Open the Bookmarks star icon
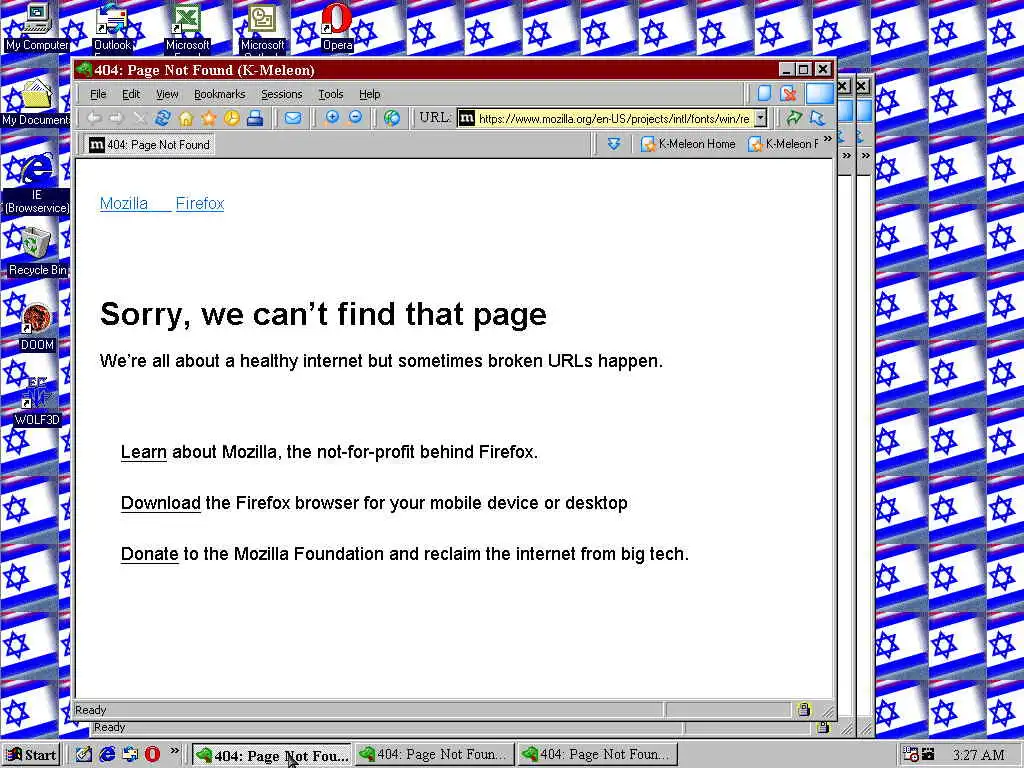Viewport: 1024px width, 768px height. 208,118
